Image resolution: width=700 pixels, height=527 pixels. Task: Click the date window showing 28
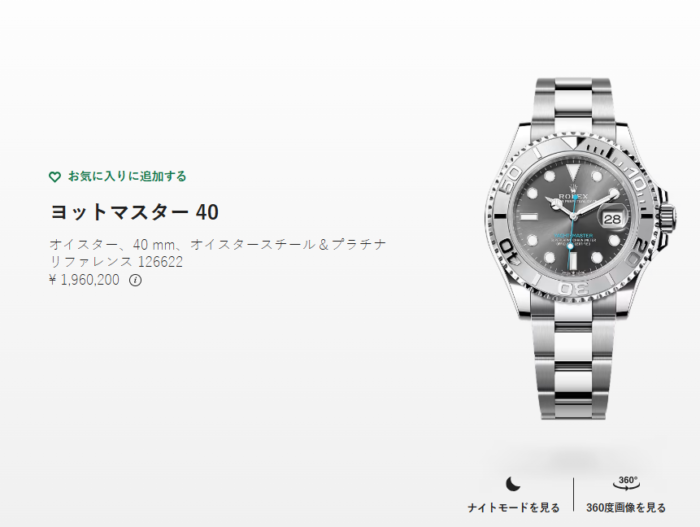pos(612,218)
